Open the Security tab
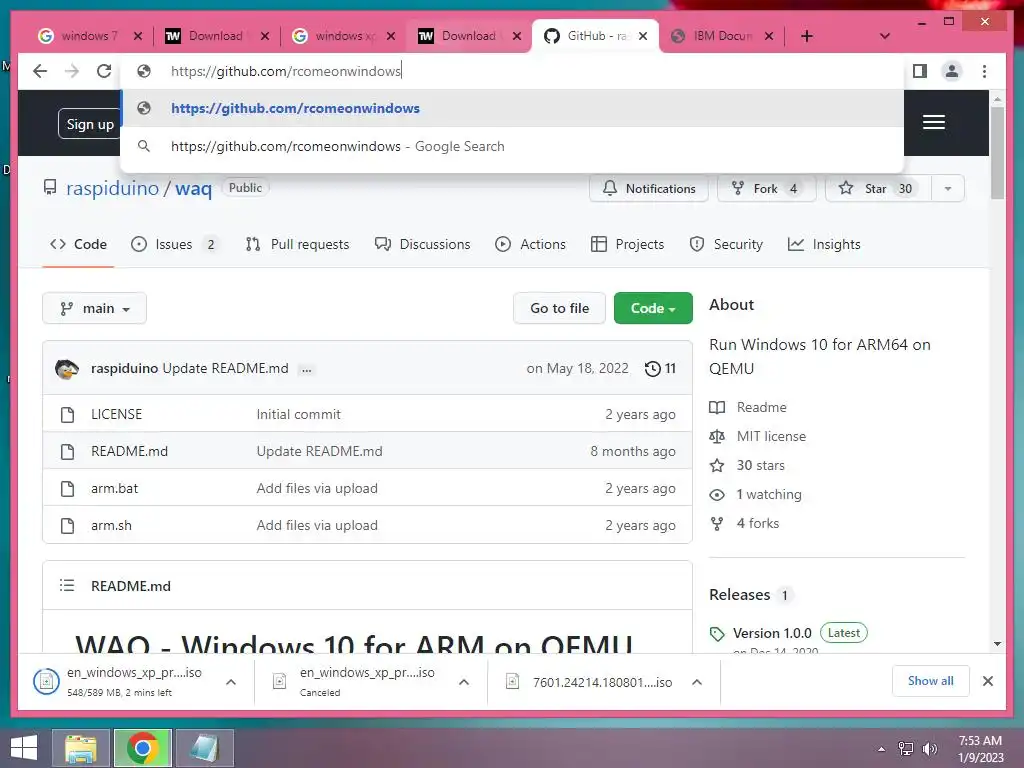This screenshot has width=1024, height=768. (x=726, y=244)
